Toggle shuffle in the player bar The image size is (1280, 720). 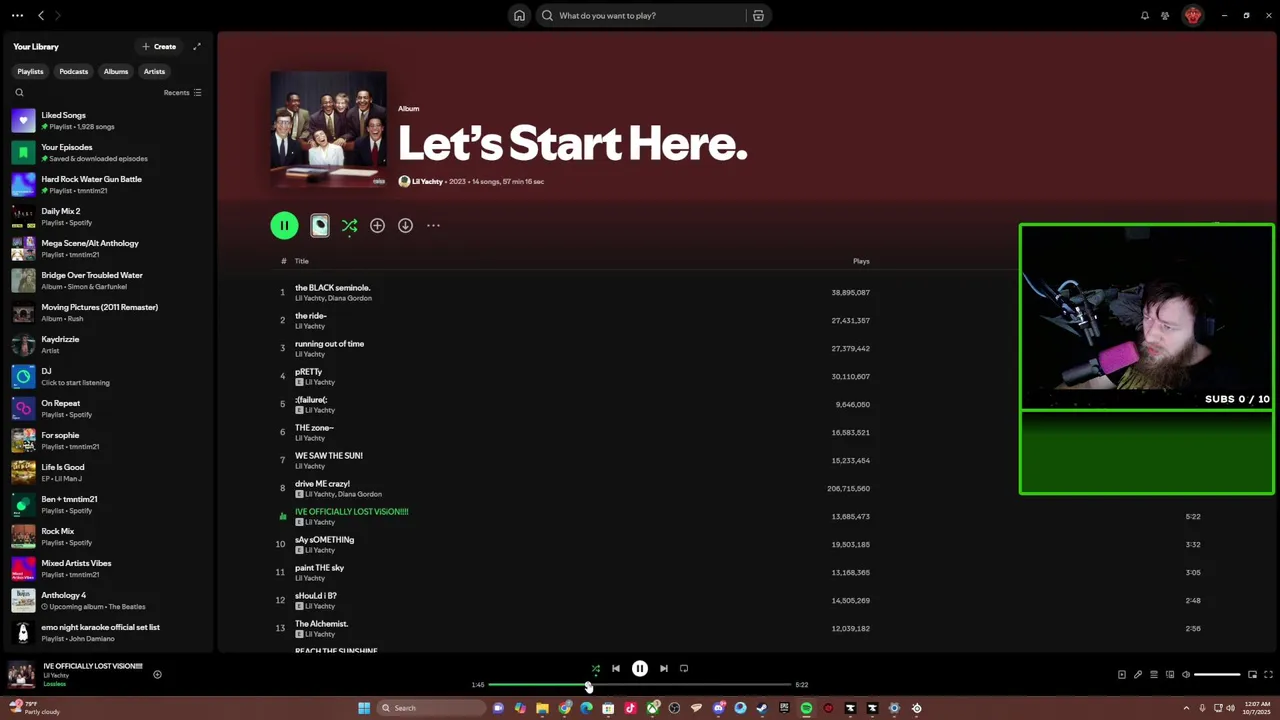click(595, 668)
